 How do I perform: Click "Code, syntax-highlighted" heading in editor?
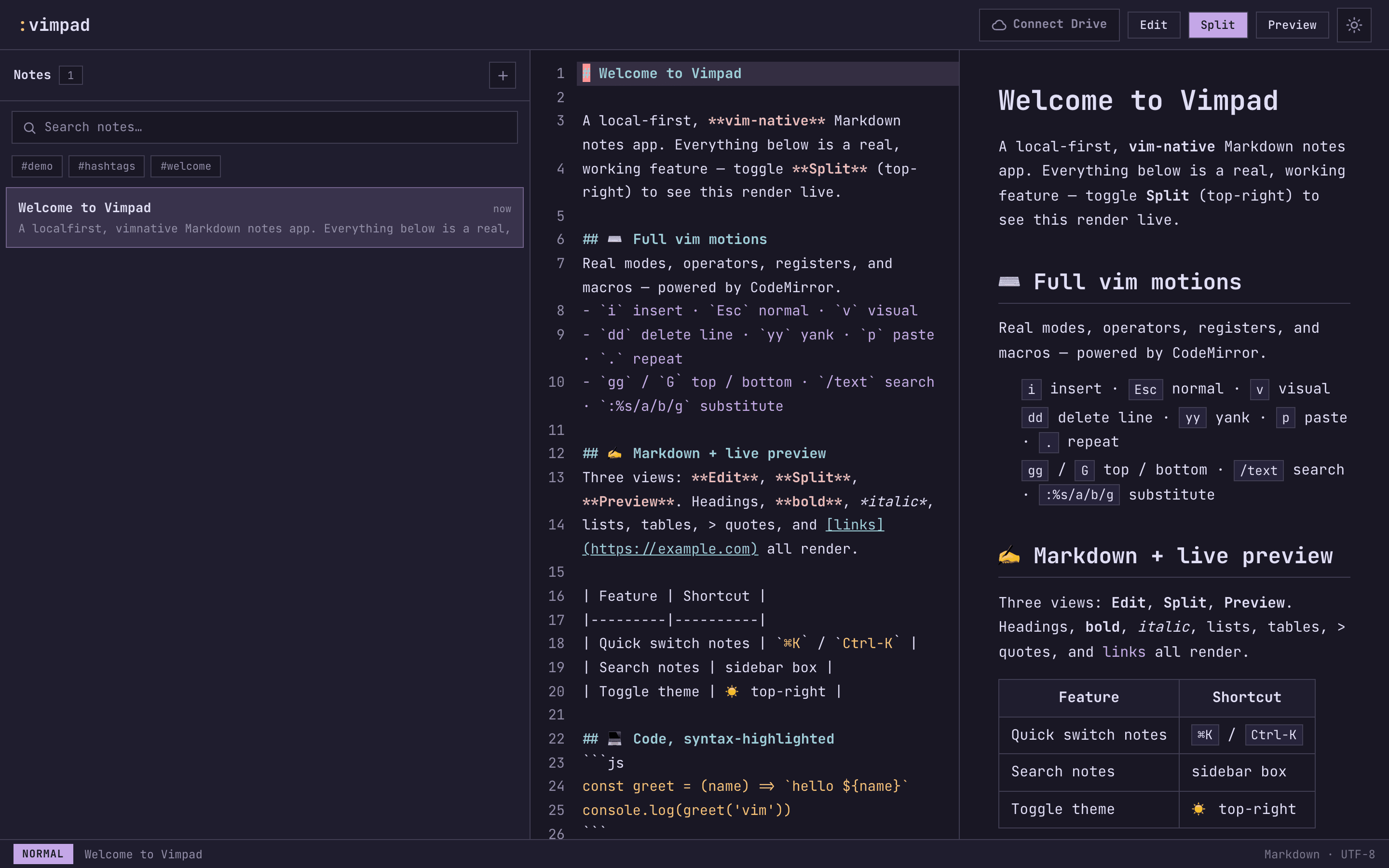tap(708, 739)
